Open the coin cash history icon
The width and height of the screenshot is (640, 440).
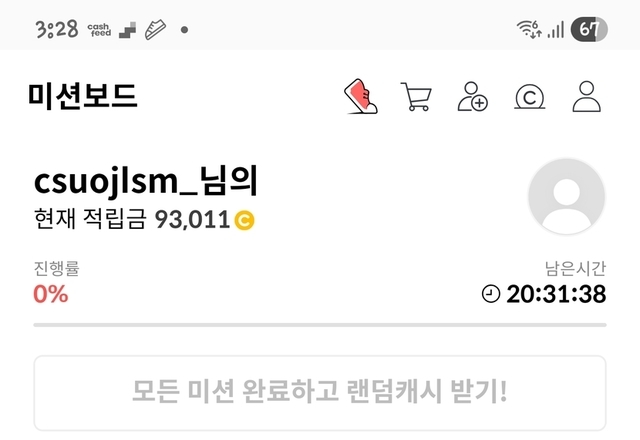coord(529,97)
